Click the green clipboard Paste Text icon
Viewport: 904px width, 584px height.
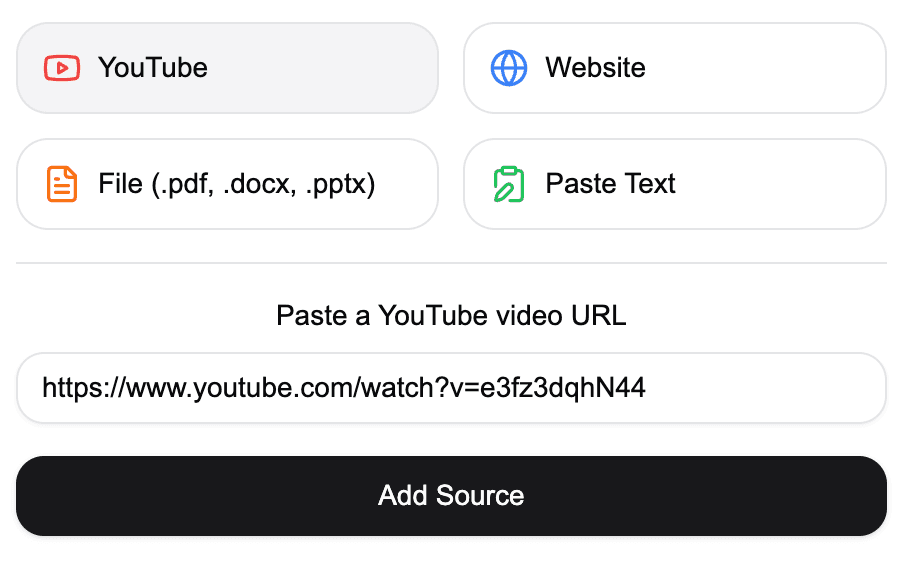click(509, 184)
